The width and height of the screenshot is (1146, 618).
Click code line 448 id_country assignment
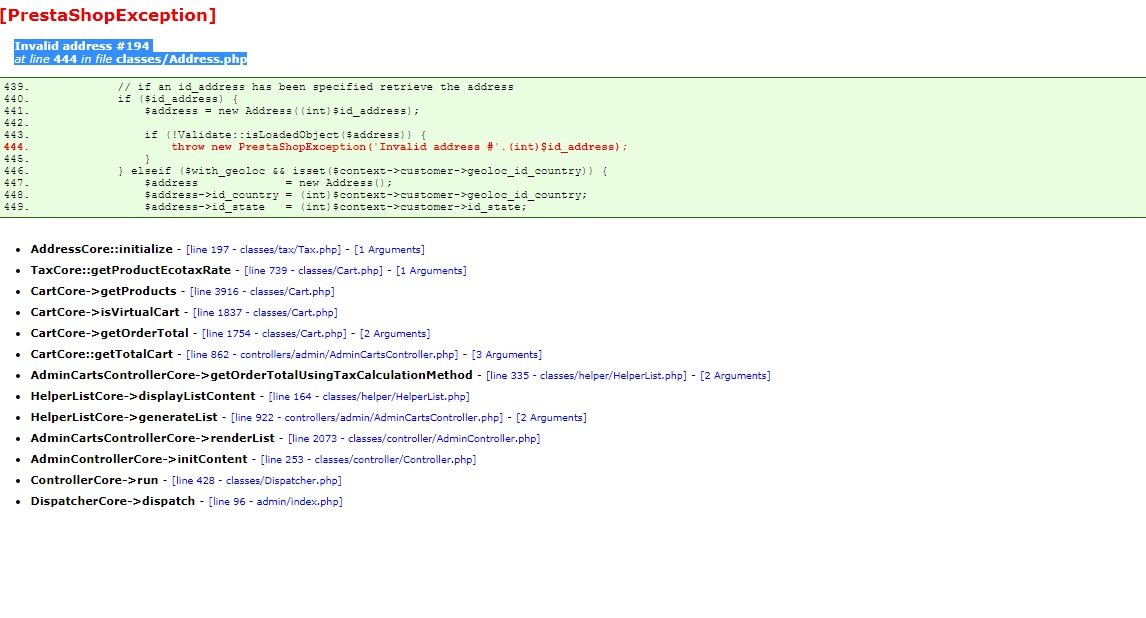click(x=365, y=195)
